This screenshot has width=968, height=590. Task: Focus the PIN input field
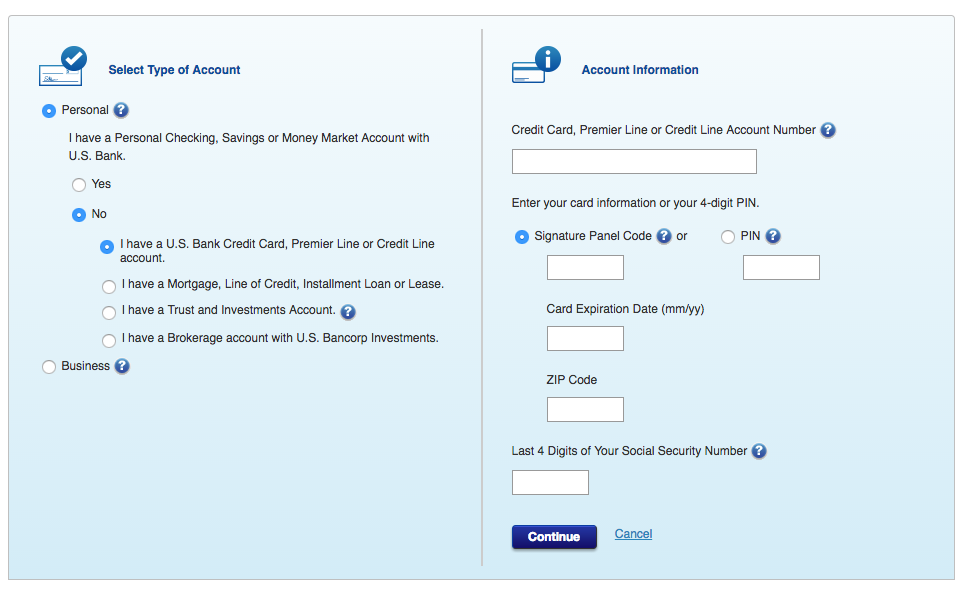(x=781, y=268)
